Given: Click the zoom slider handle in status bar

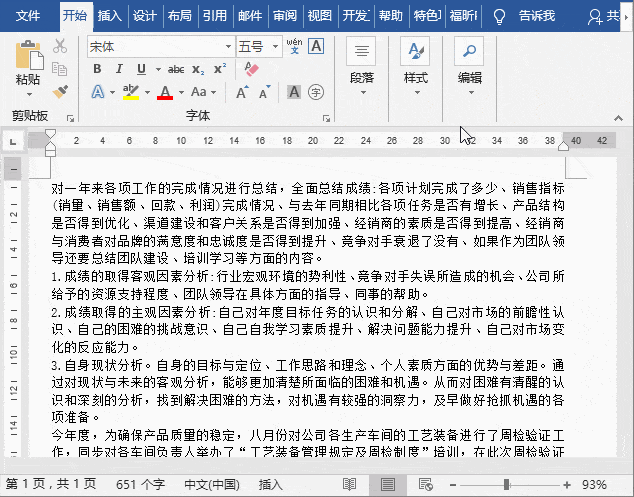Looking at the screenshot, I should tap(506, 484).
